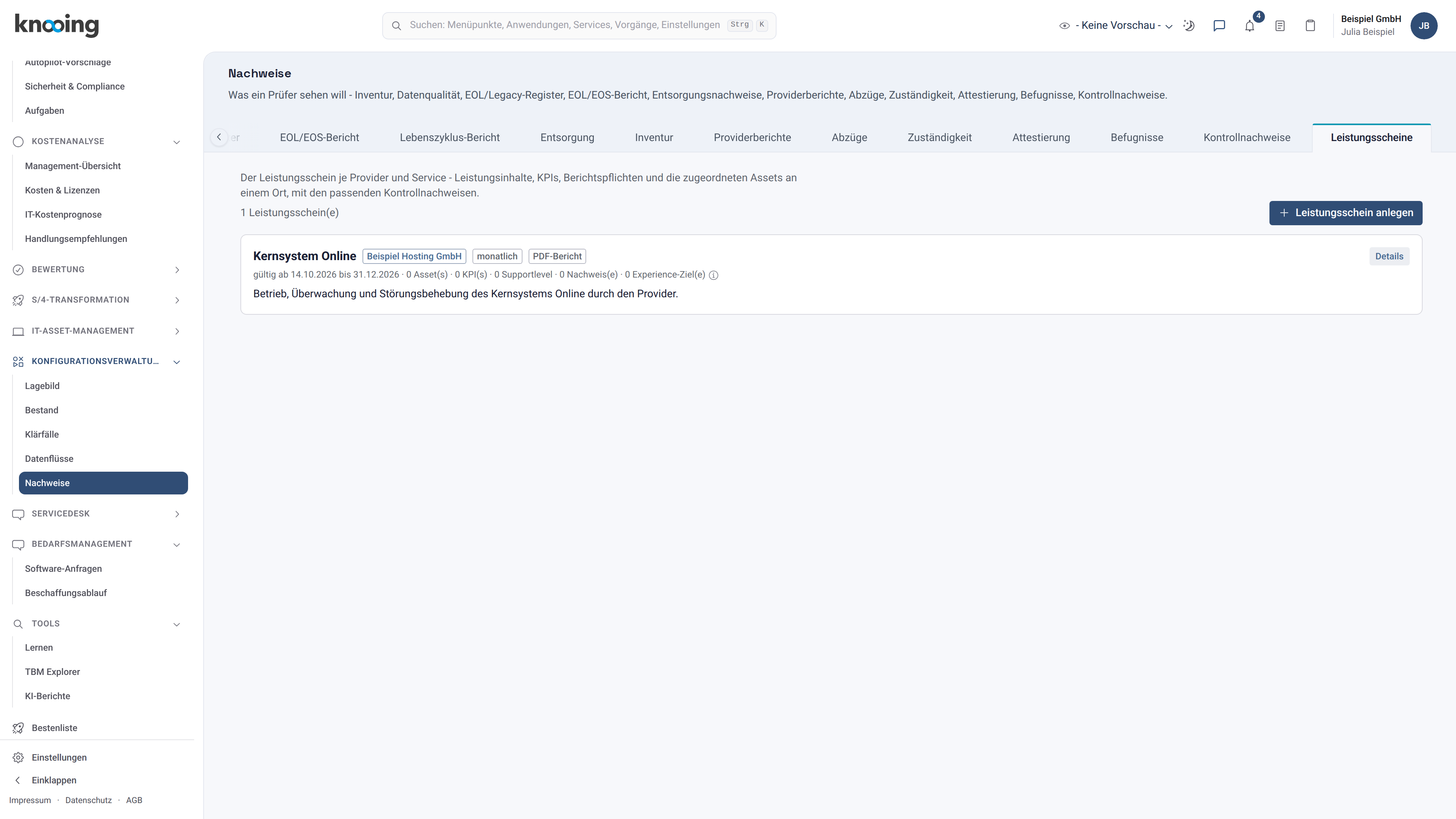The image size is (1456, 819).
Task: Open Lagebild in sidebar
Action: coord(42,386)
